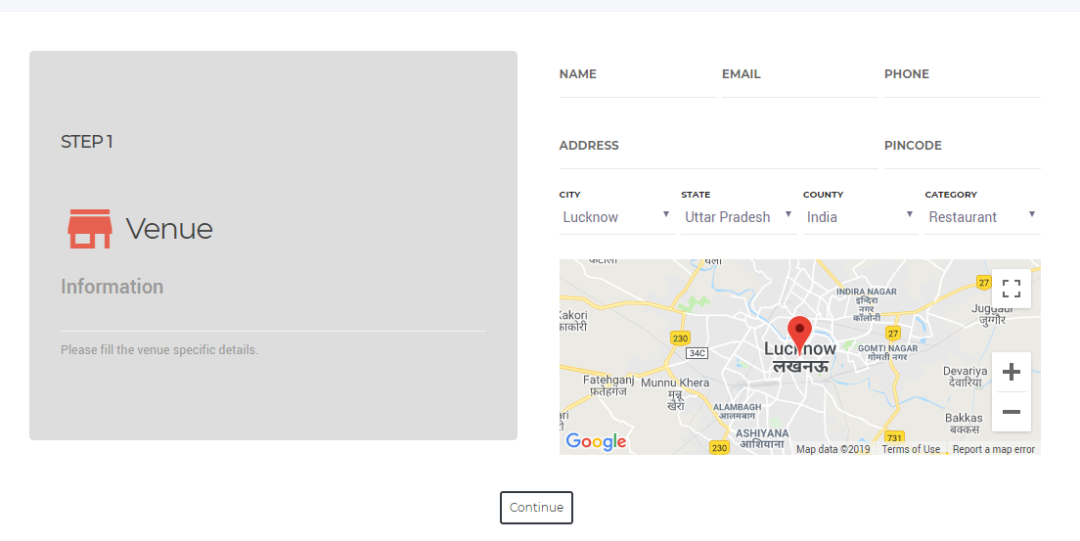The image size is (1080, 541).
Task: Click the Venue heading text
Action: click(x=169, y=229)
